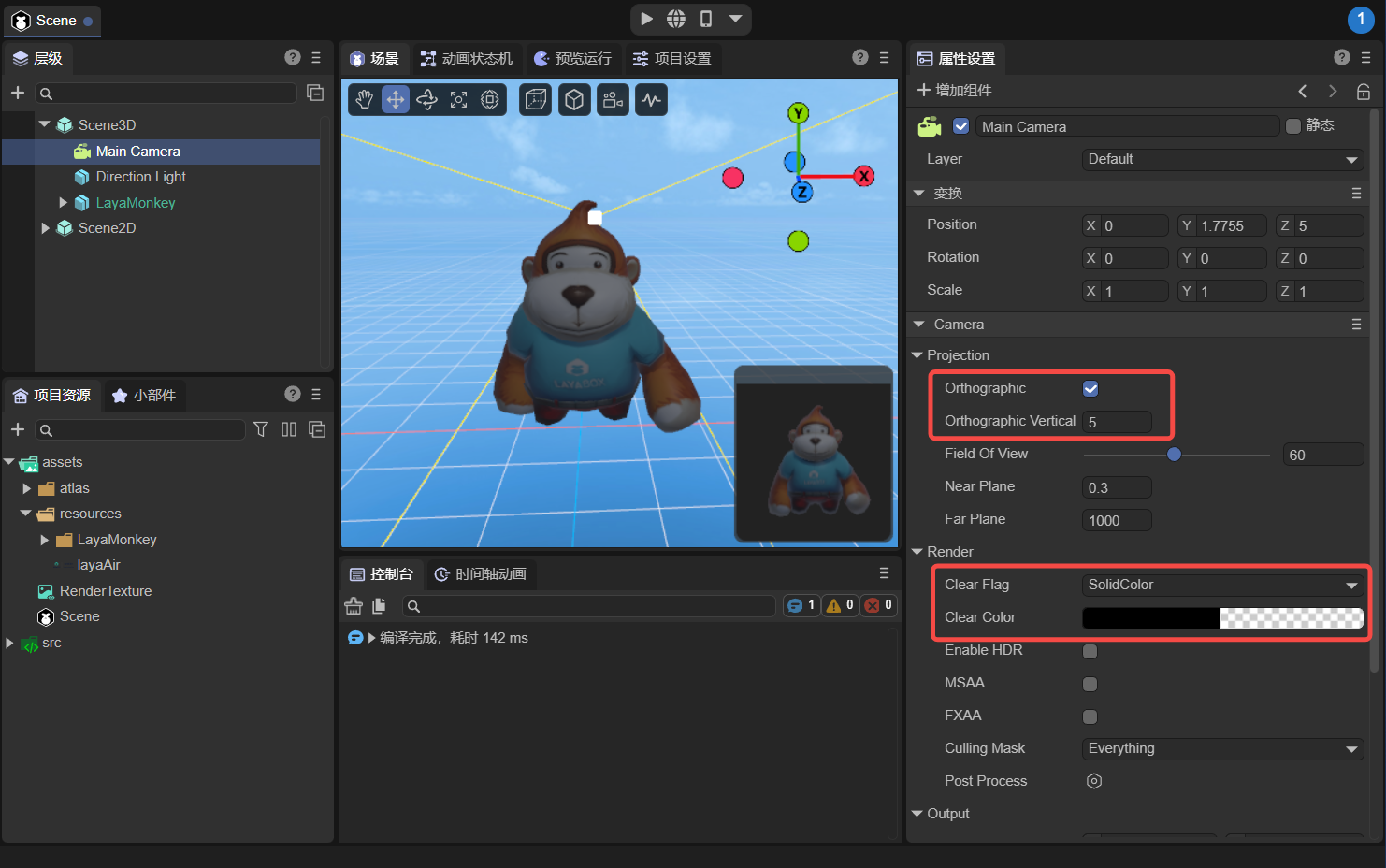The width and height of the screenshot is (1386, 868).
Task: Select Direction Light in the hierarchy
Action: 140,177
